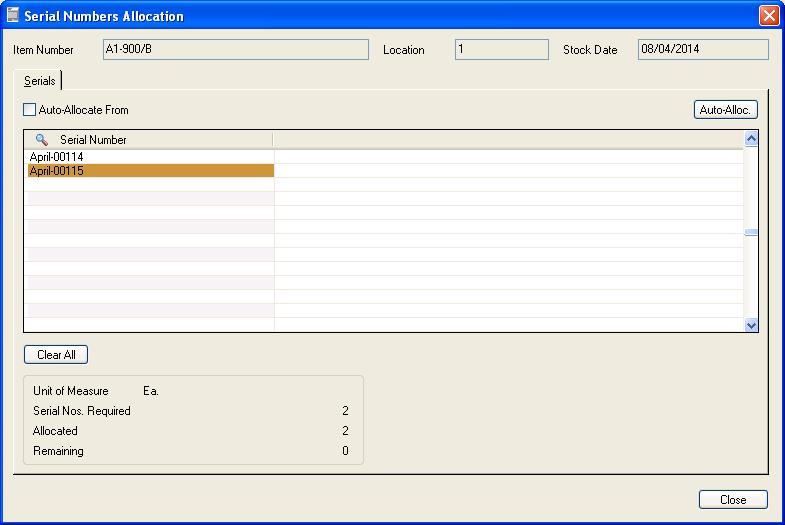This screenshot has height=525, width=785.
Task: Clear all allocated serials with Clear All
Action: pyautogui.click(x=56, y=354)
